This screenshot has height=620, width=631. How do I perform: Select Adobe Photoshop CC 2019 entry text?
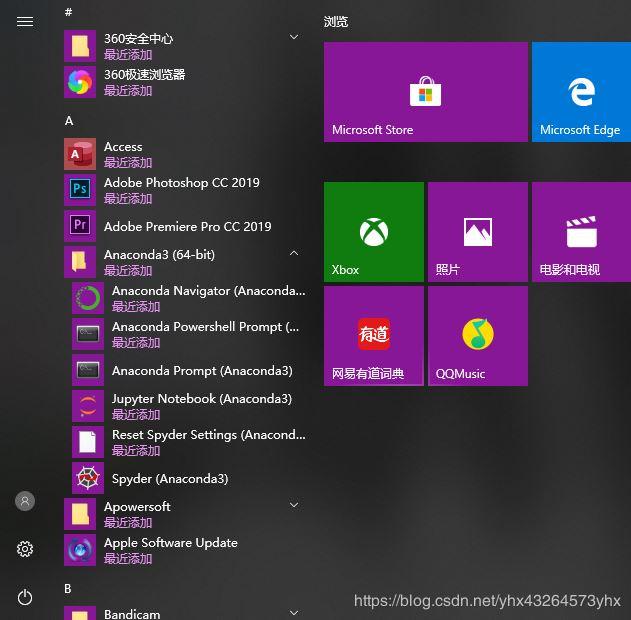click(x=182, y=183)
